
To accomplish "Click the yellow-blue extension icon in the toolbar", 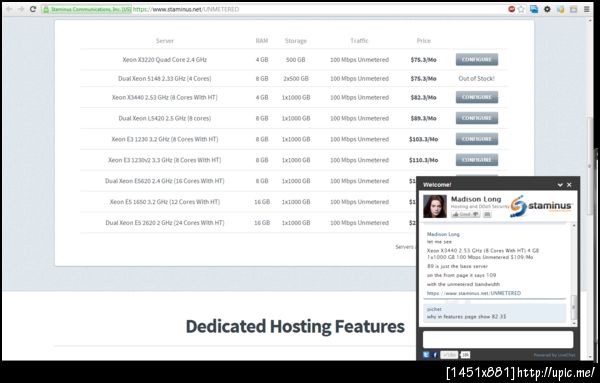I will coord(561,9).
